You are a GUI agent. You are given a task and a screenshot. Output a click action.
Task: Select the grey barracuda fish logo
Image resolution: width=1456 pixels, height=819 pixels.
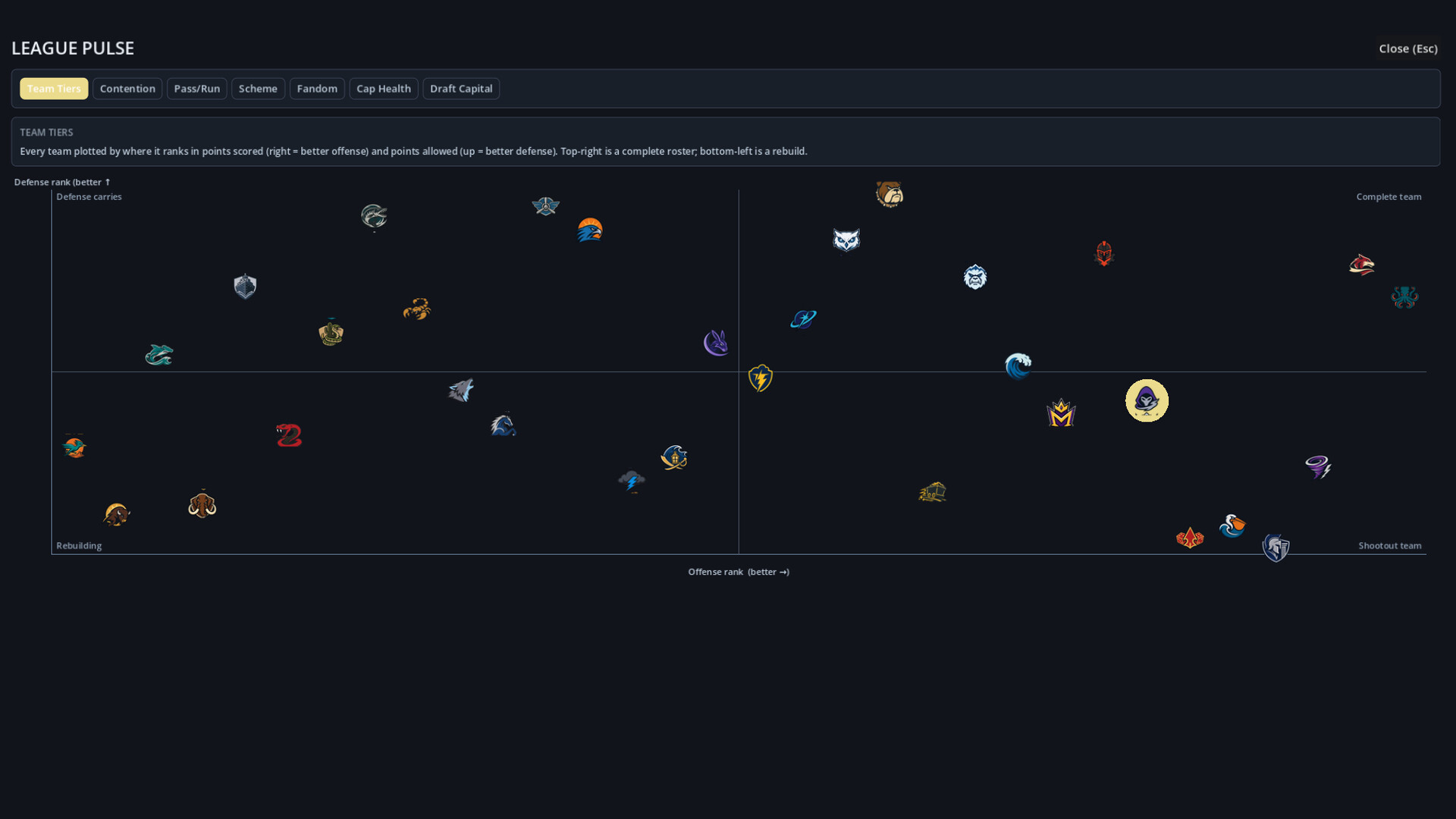[374, 217]
